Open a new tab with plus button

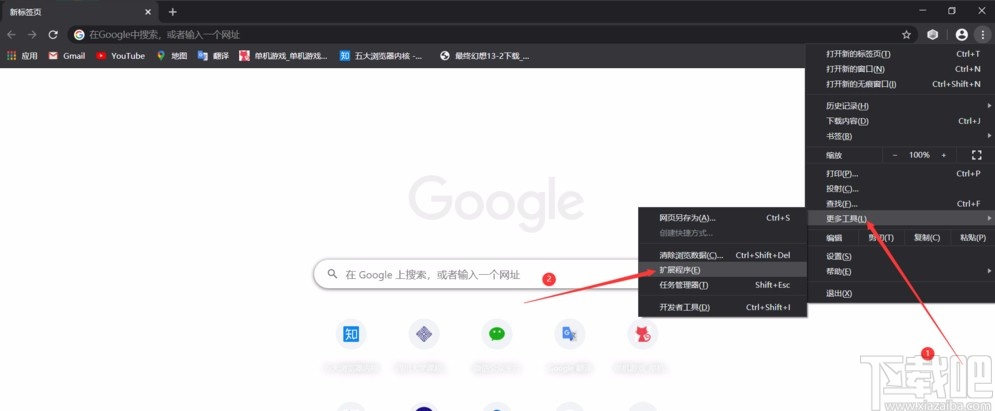click(173, 12)
